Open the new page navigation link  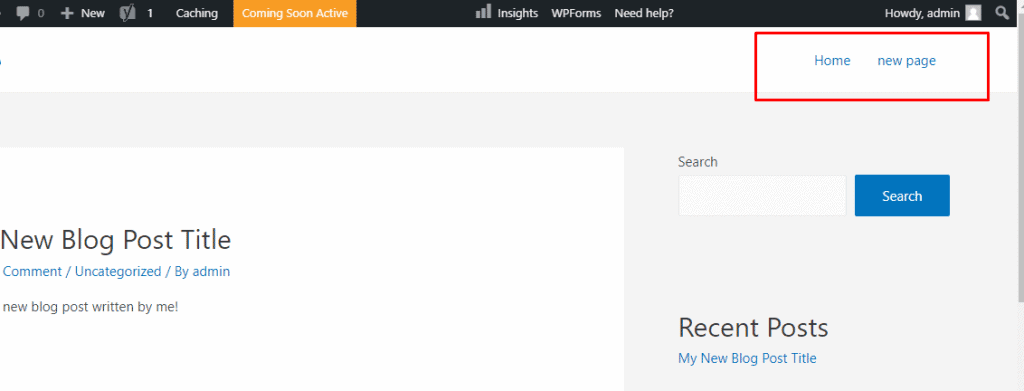pyautogui.click(x=906, y=61)
